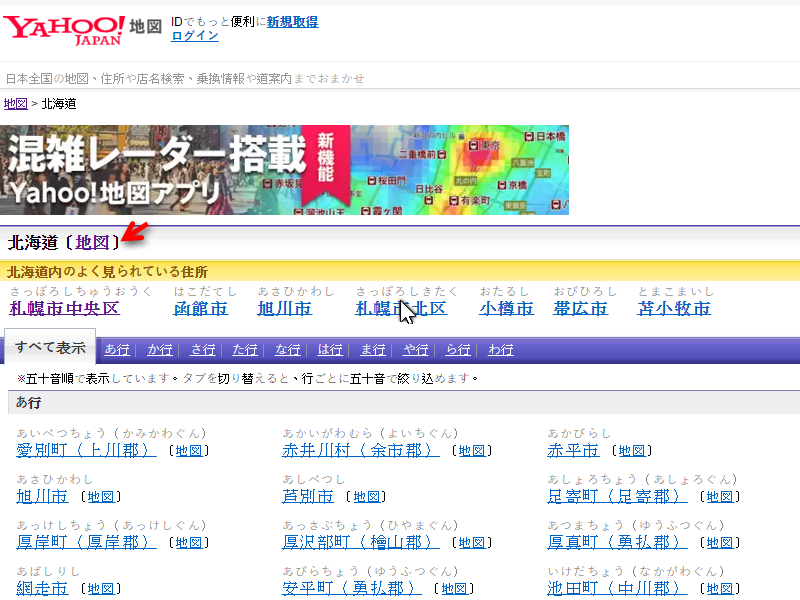
Task: Show the や行 tab
Action: coord(416,349)
